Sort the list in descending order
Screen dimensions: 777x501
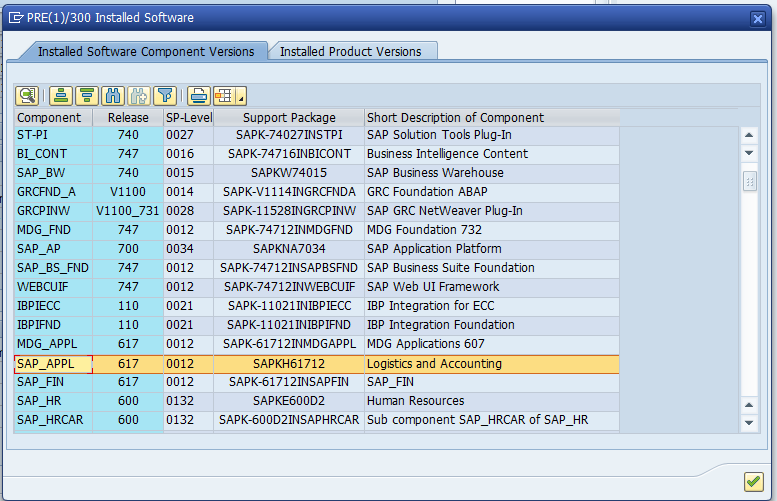pyautogui.click(x=86, y=96)
